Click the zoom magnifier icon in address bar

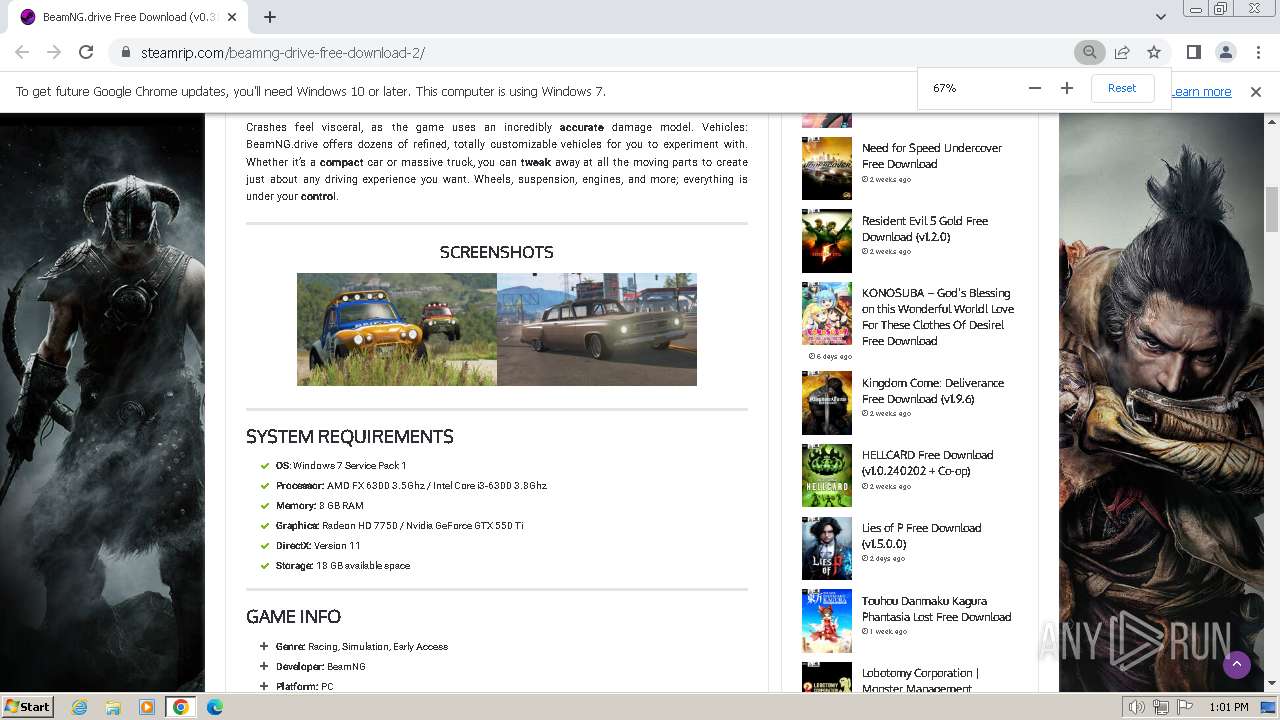pyautogui.click(x=1089, y=53)
